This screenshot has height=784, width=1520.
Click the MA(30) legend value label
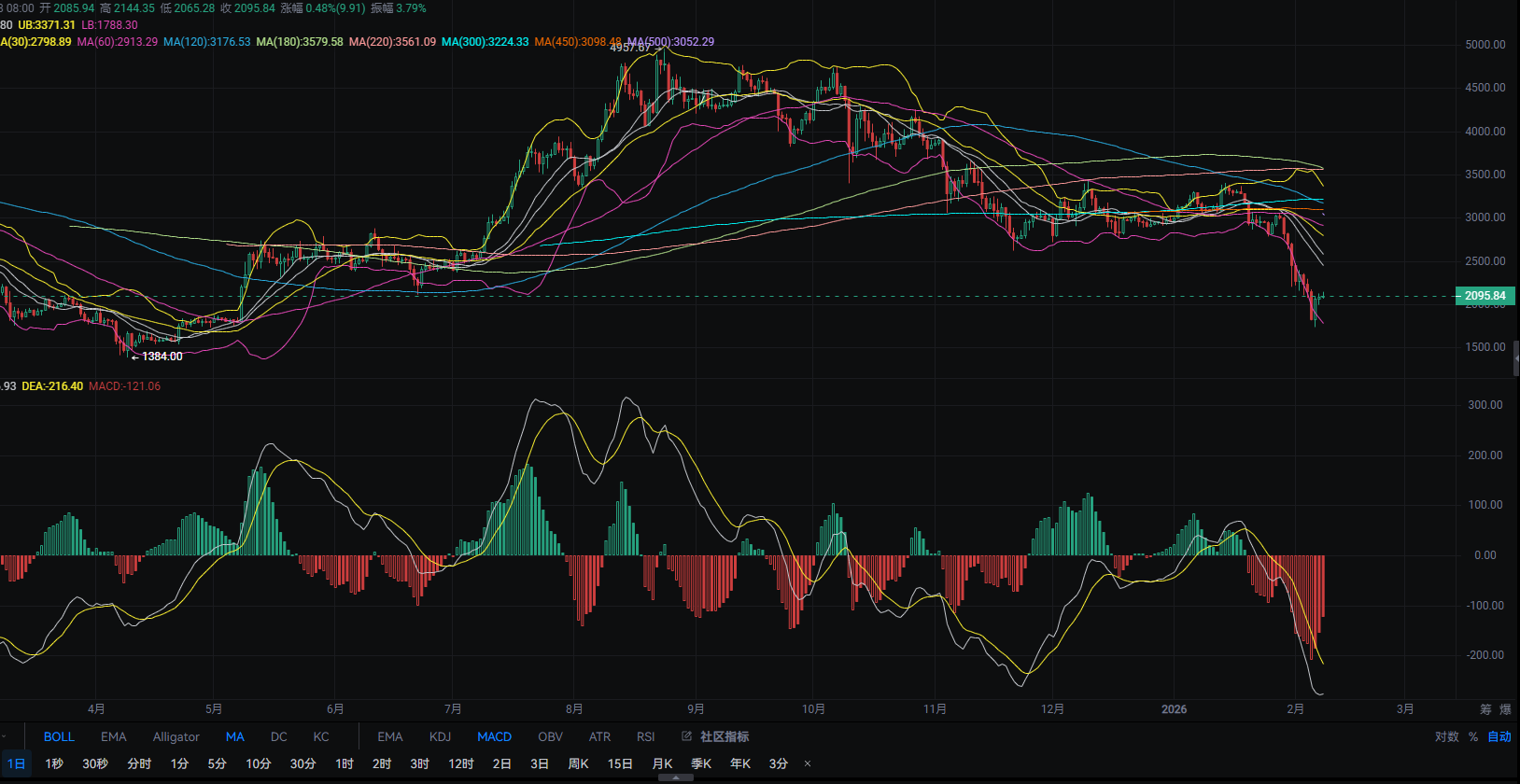tap(35, 42)
